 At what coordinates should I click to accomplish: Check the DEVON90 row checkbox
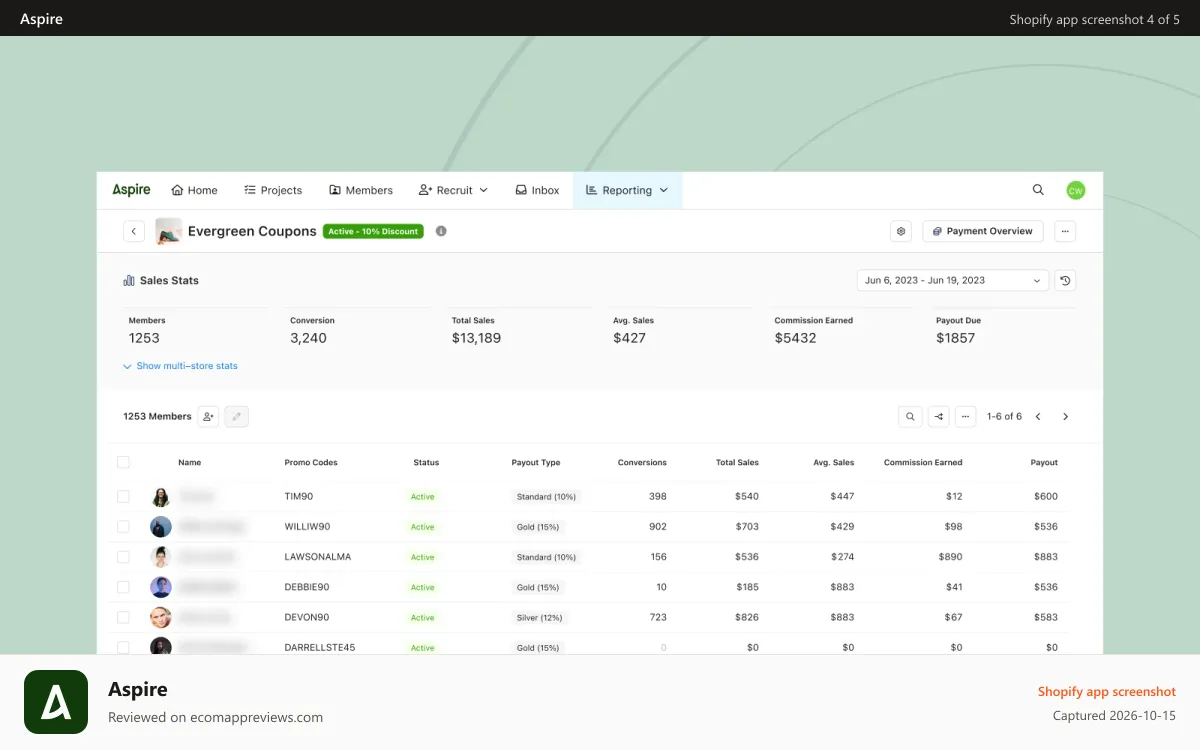click(x=123, y=617)
